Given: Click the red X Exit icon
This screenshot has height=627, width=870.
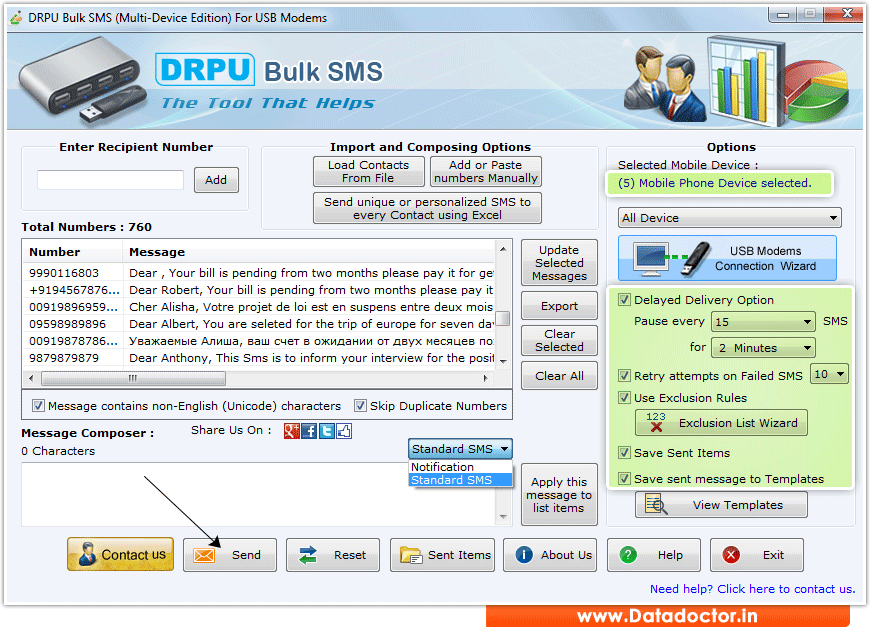Looking at the screenshot, I should point(731,555).
